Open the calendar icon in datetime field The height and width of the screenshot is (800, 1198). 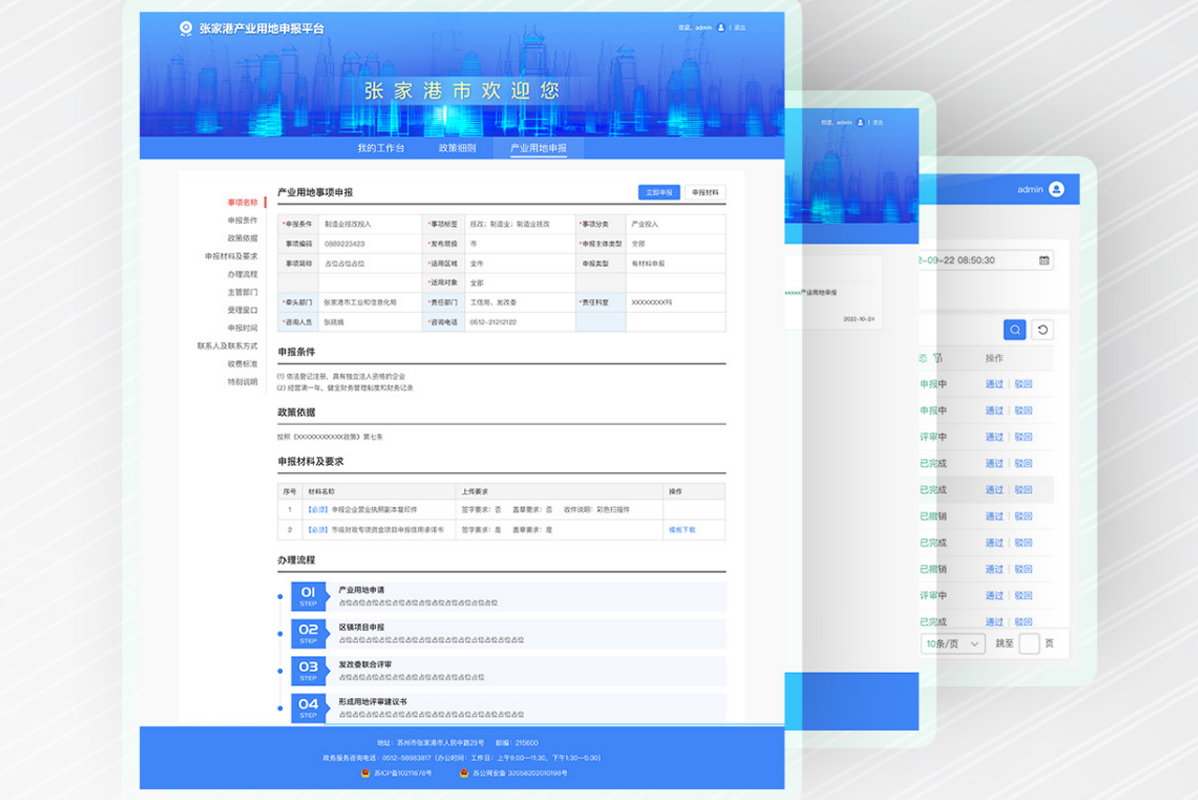pyautogui.click(x=1044, y=260)
